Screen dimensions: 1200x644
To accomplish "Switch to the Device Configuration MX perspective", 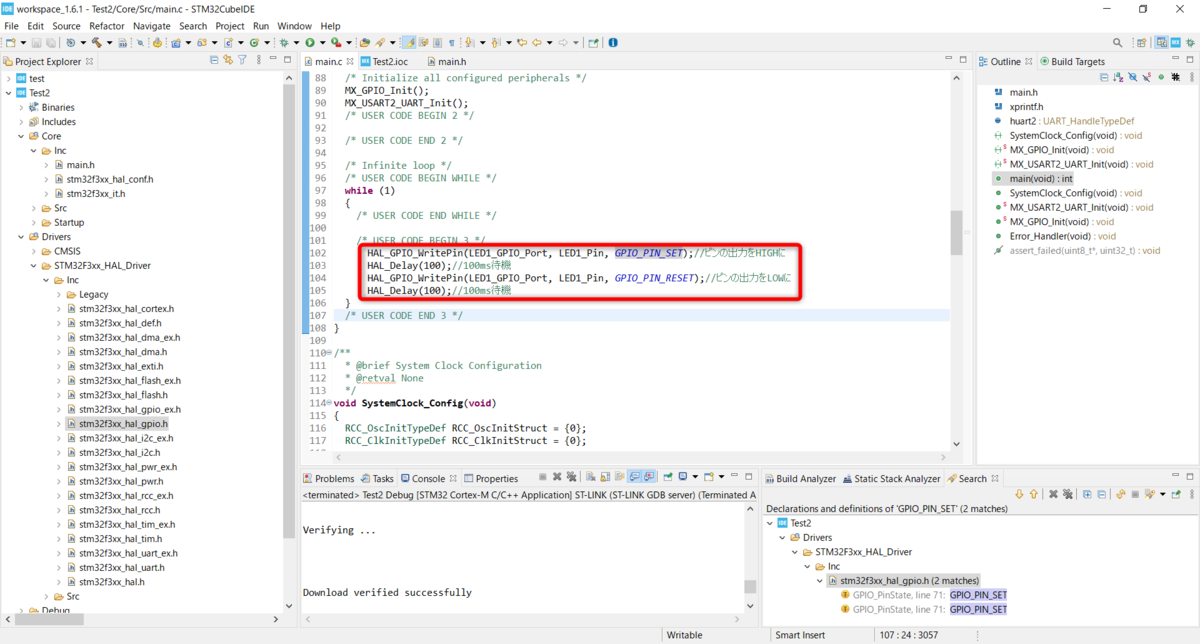I will point(1175,42).
